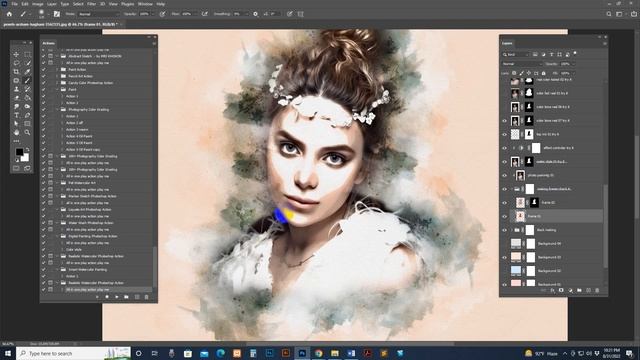Add layer style fx icon
Screen dimensions: 640x360
[x=552, y=290]
